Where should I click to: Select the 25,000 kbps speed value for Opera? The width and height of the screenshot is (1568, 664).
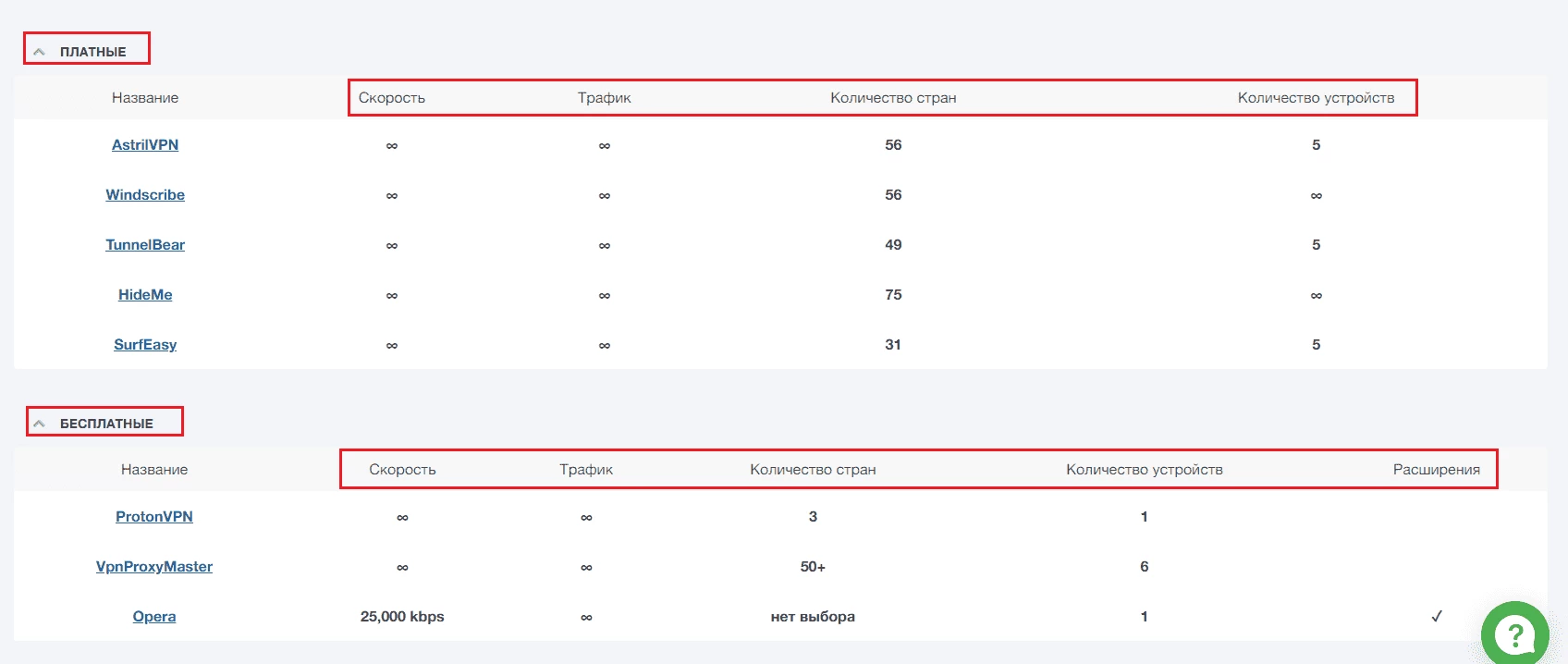click(x=402, y=617)
